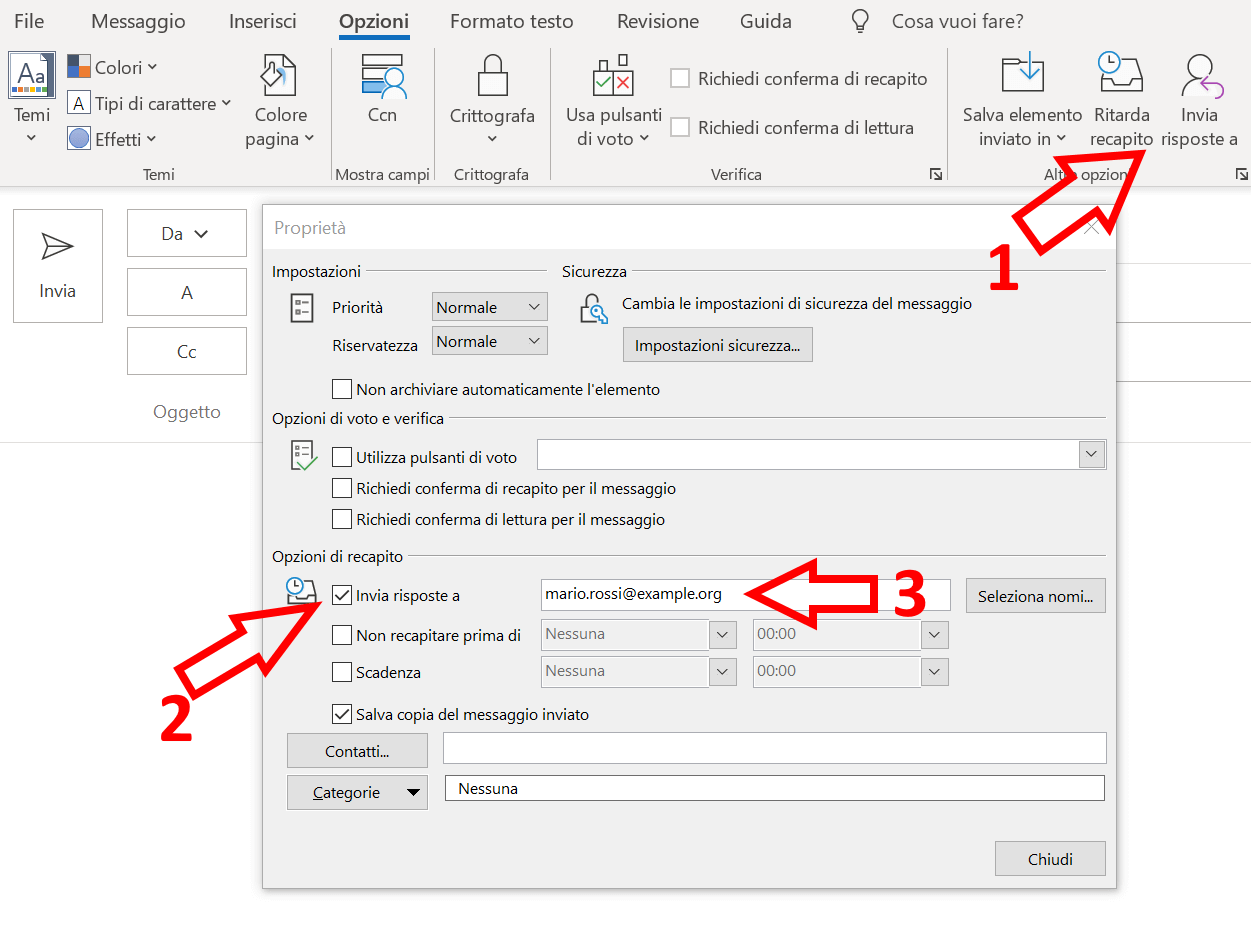
Task: Expand the voting buttons combo box
Action: click(1092, 454)
